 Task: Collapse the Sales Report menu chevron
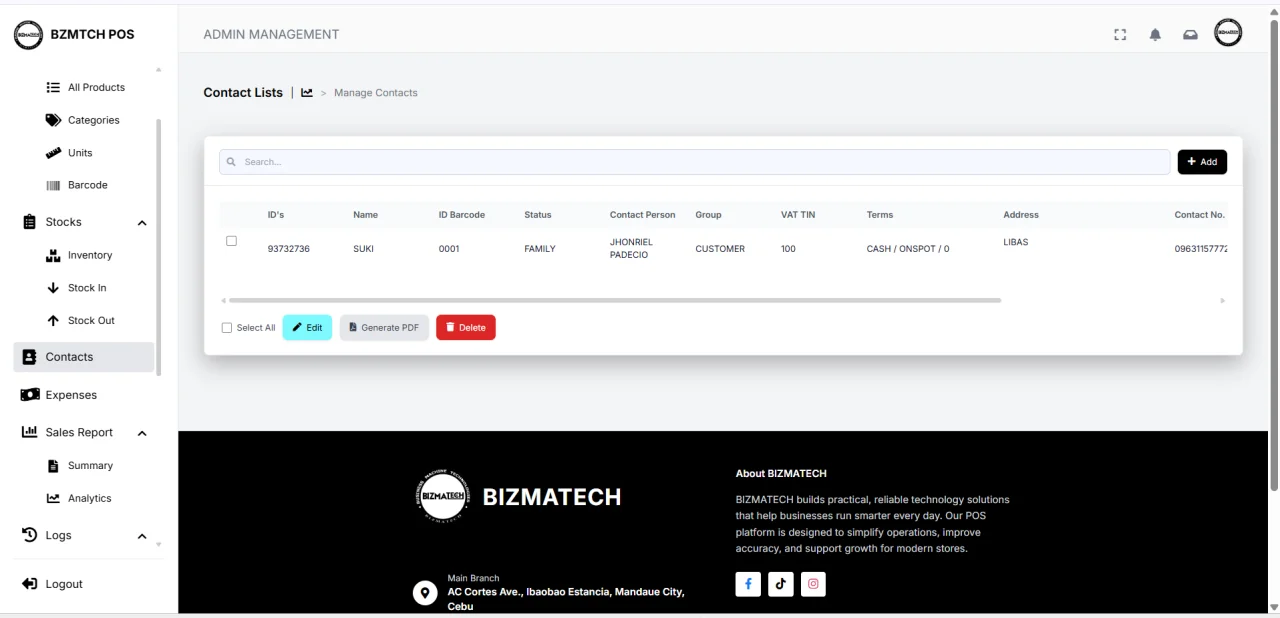142,433
